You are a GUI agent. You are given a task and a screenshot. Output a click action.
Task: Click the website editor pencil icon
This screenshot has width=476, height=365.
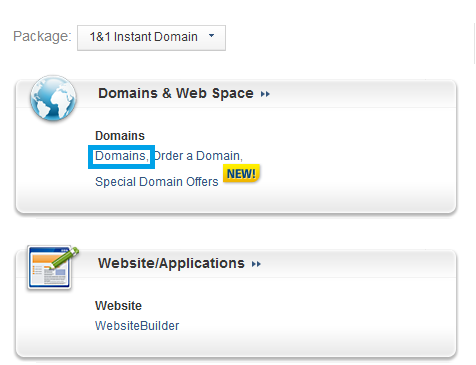[x=52, y=268]
